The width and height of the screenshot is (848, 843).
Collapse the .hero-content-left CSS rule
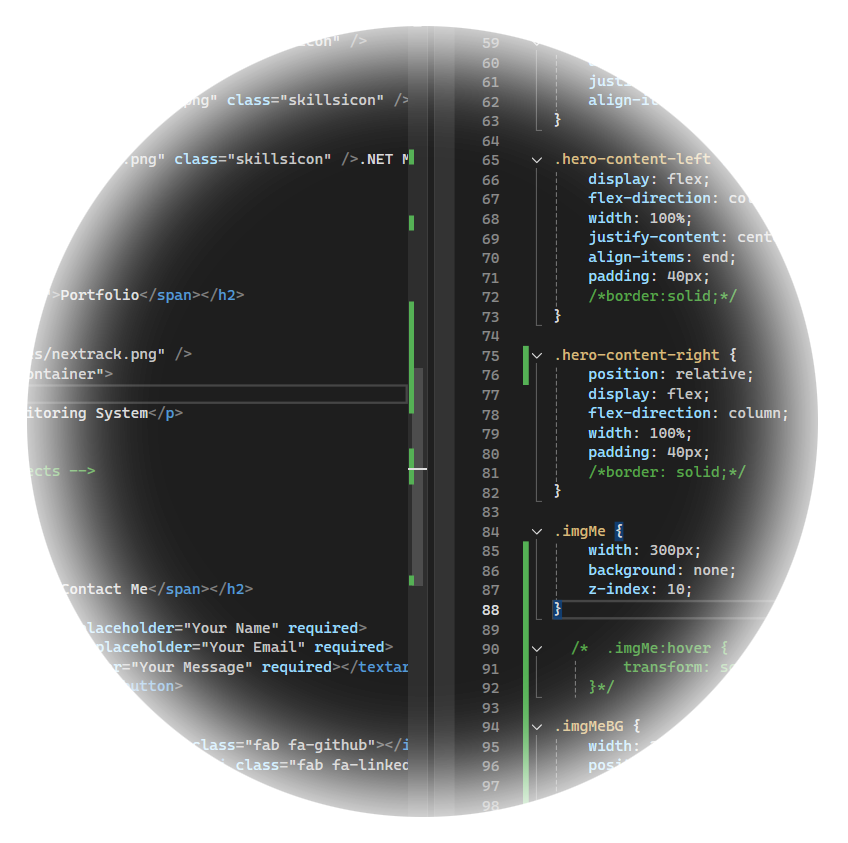point(537,160)
